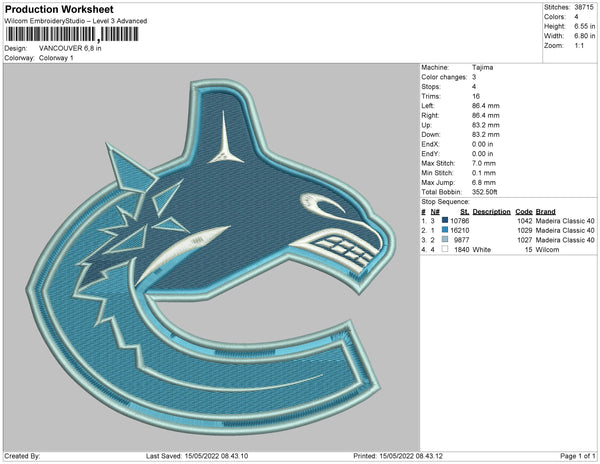Click the stitch count 10786

coord(460,221)
